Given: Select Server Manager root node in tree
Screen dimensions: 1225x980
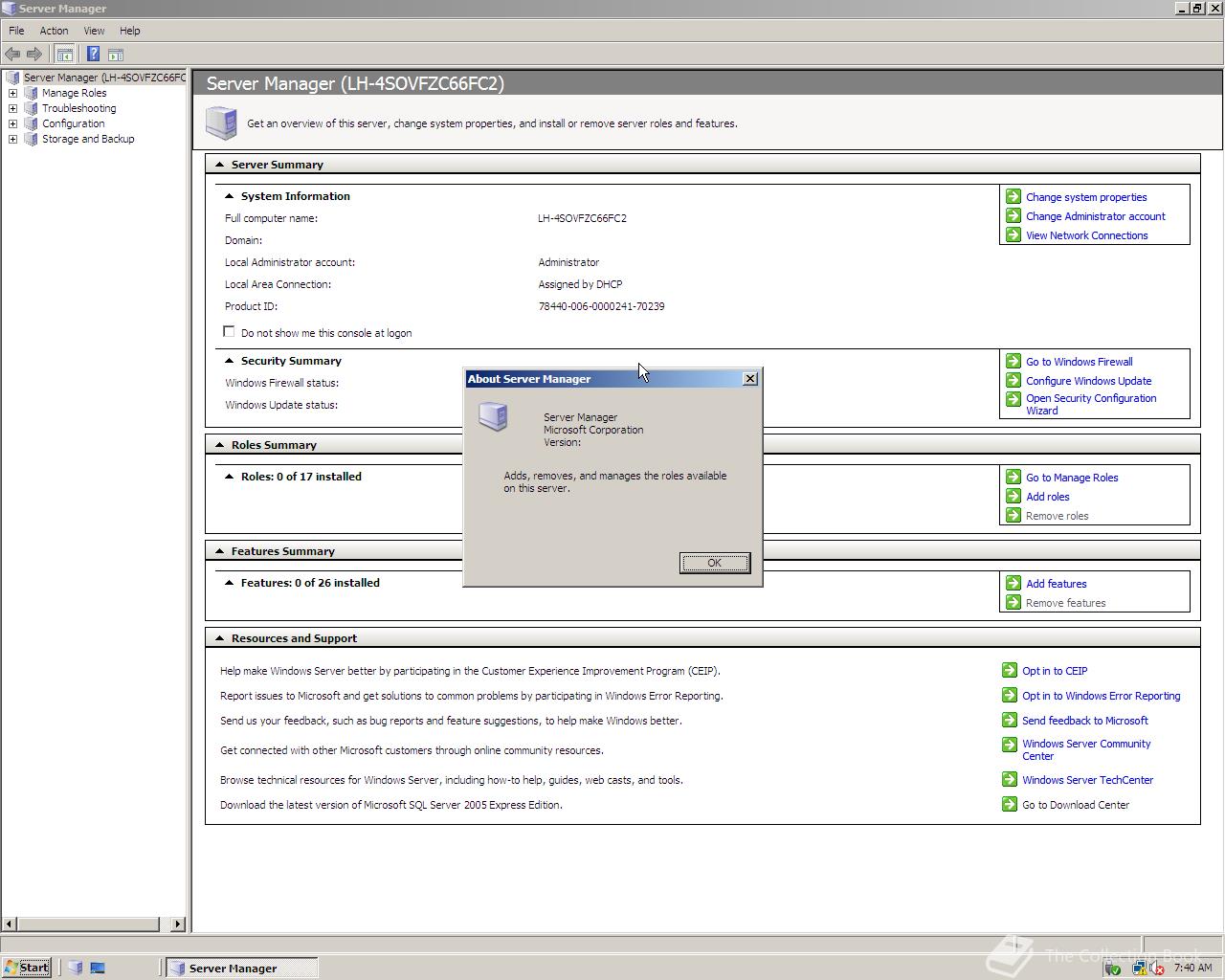Looking at the screenshot, I should click(x=104, y=78).
